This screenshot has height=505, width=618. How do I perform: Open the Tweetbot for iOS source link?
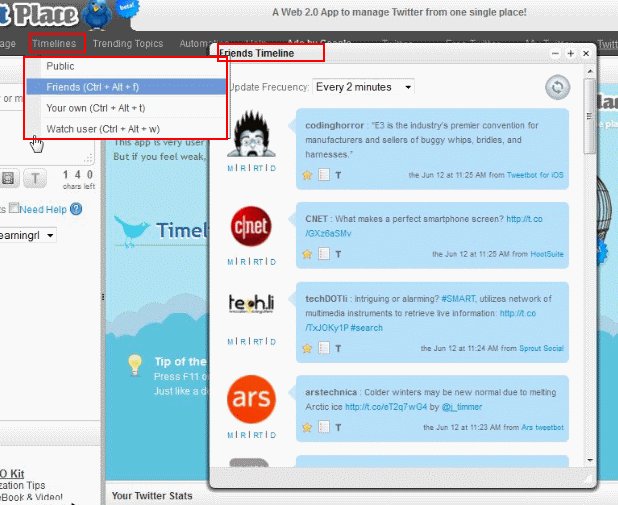pyautogui.click(x=535, y=175)
